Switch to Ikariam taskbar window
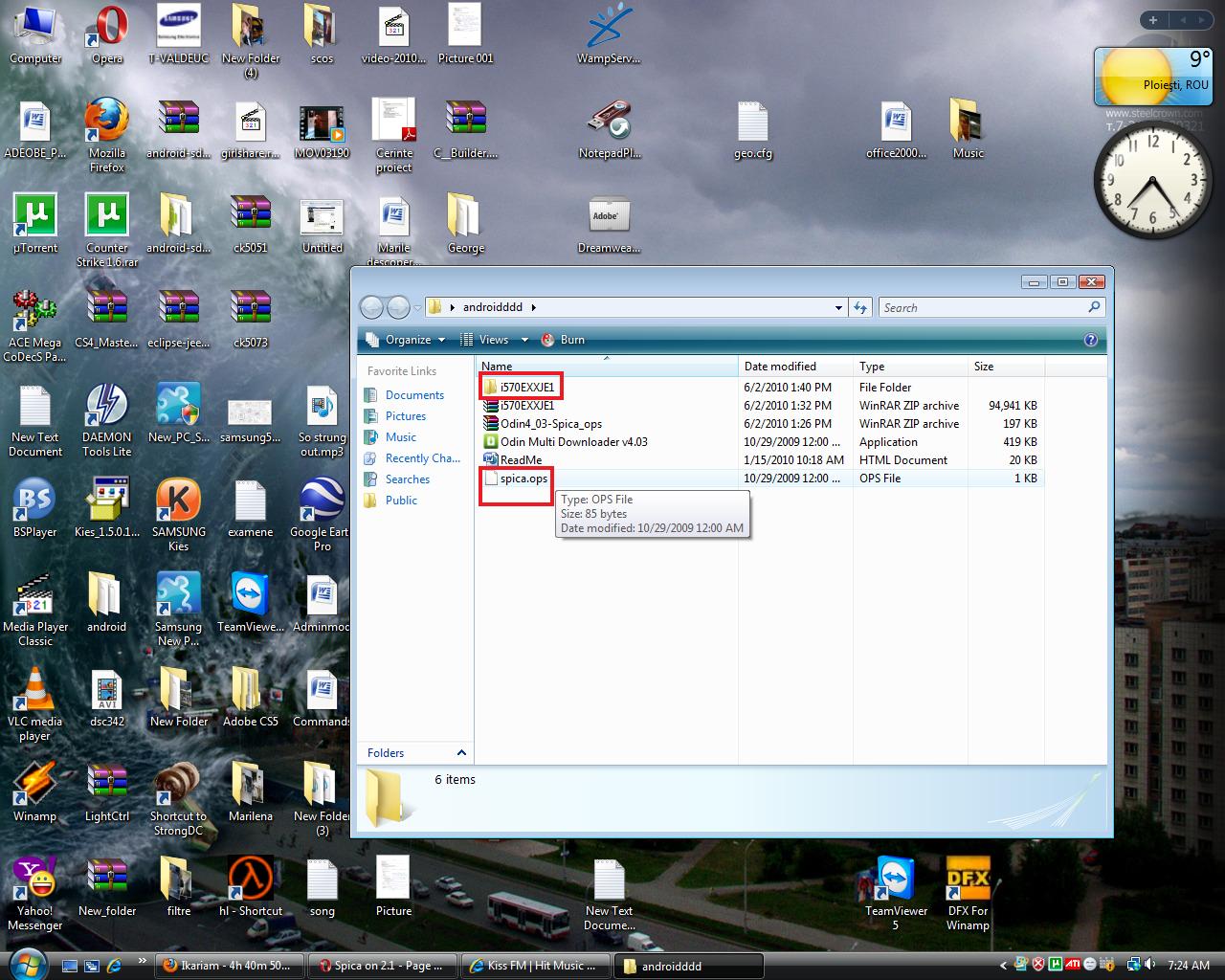Image resolution: width=1225 pixels, height=980 pixels. tap(229, 966)
